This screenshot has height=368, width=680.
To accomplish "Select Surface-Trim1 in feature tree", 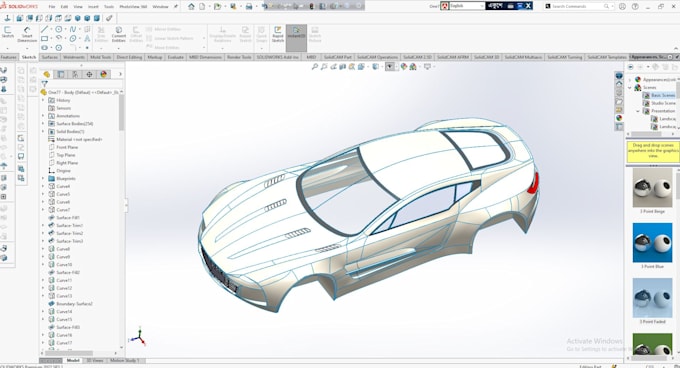I will click(69, 226).
